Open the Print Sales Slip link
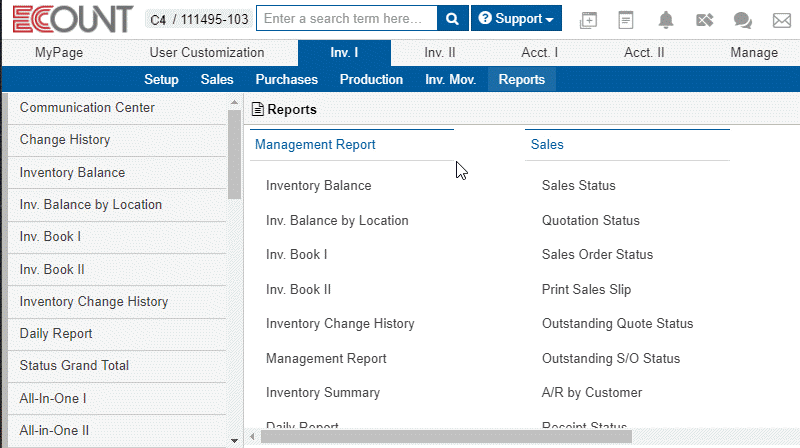The width and height of the screenshot is (800, 448). [x=586, y=289]
